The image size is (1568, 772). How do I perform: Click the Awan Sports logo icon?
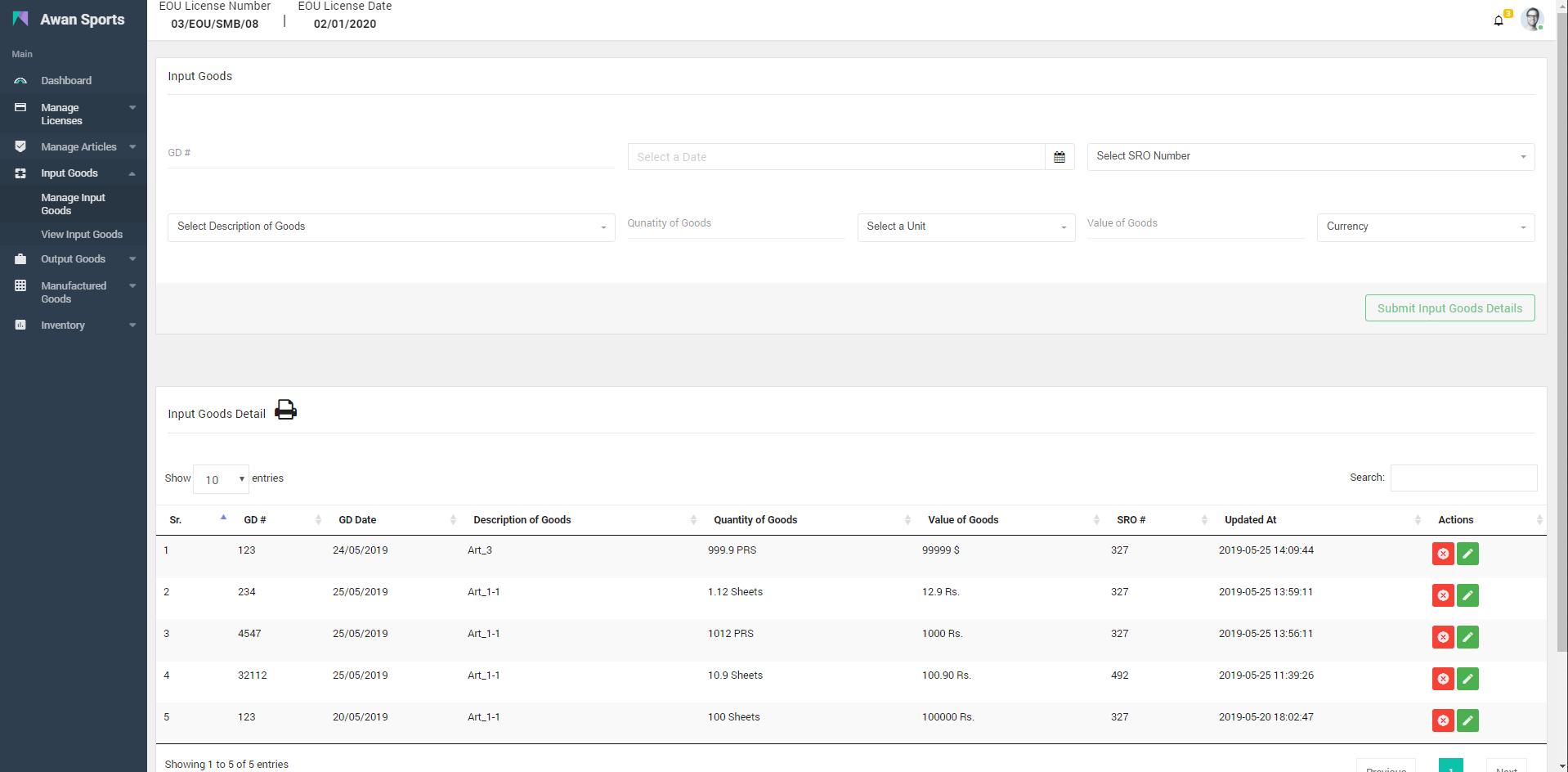[20, 19]
